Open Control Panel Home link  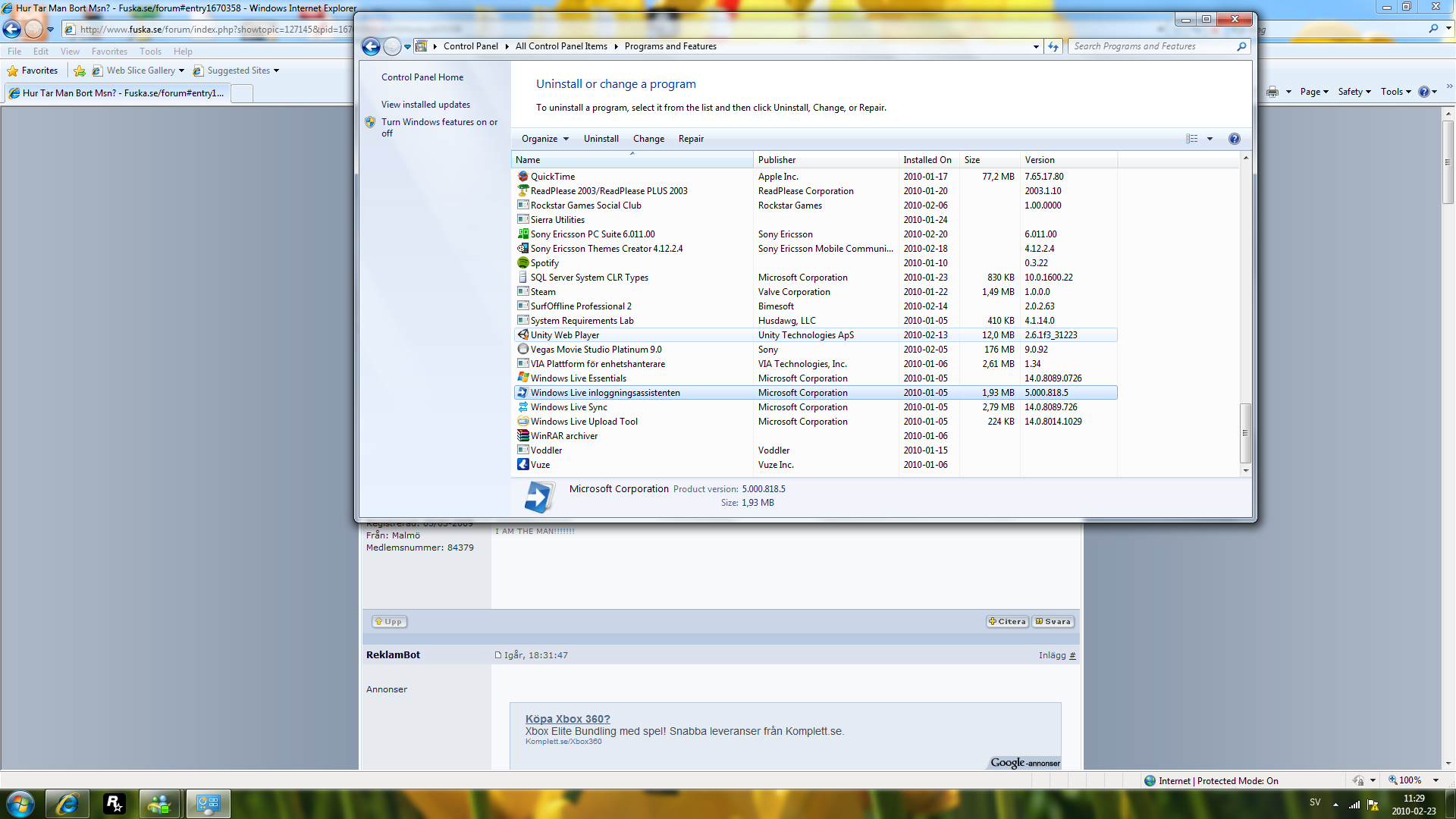coord(422,77)
